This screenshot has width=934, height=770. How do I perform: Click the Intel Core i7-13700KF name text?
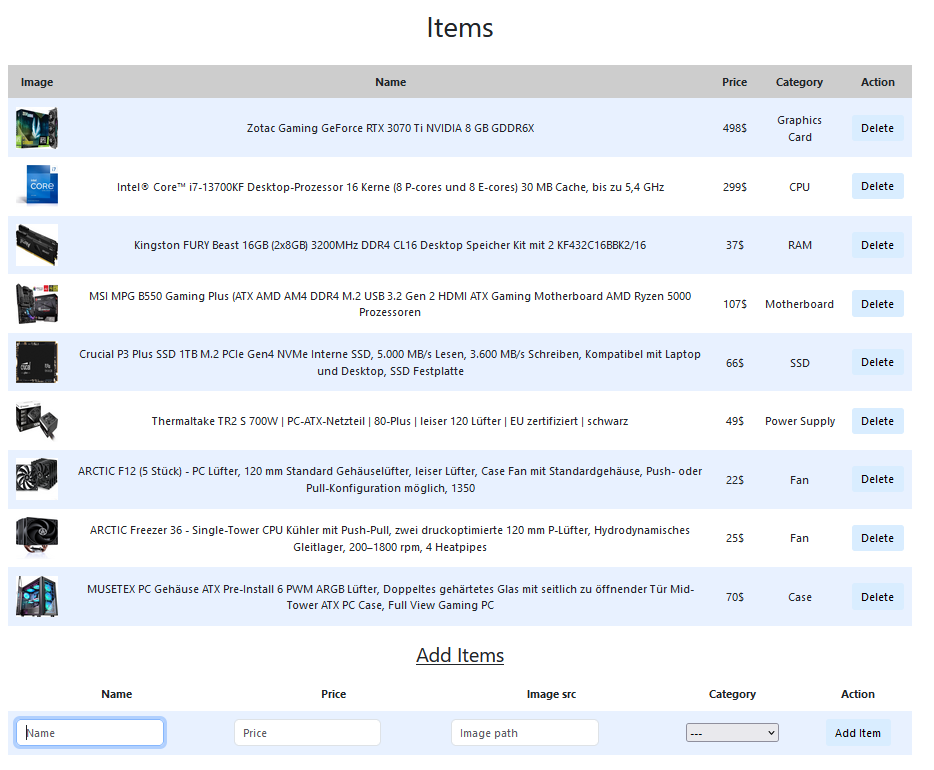pyautogui.click(x=391, y=187)
